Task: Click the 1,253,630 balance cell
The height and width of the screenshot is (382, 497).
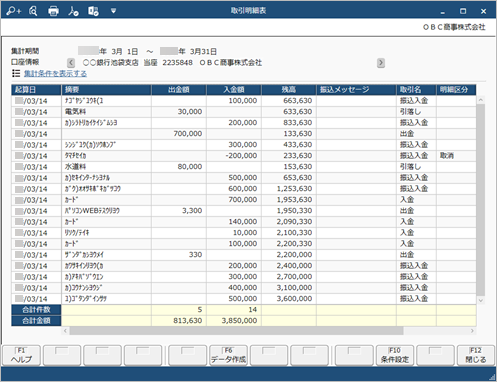Action: (x=289, y=189)
